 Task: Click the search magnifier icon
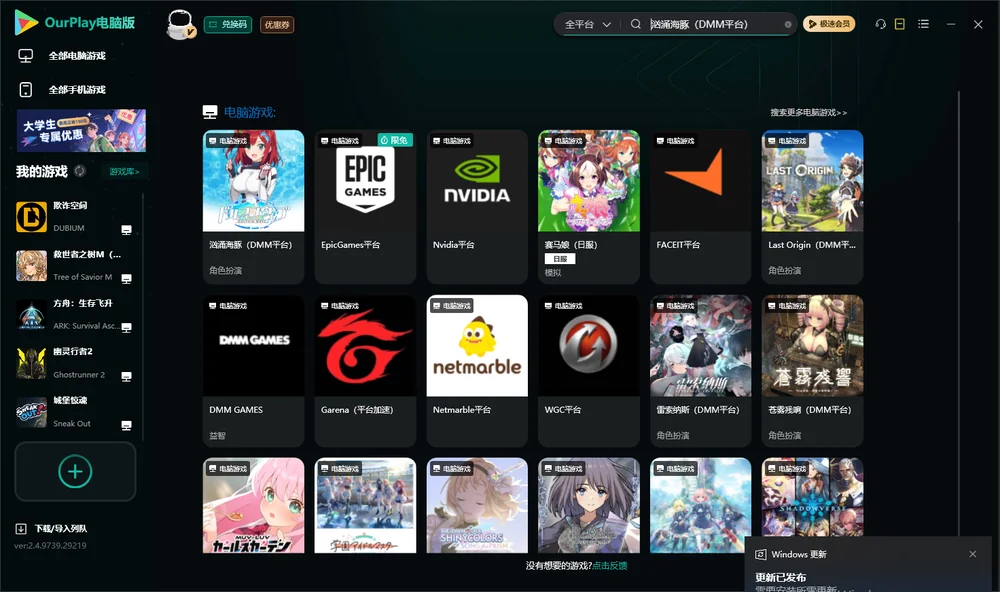click(635, 24)
